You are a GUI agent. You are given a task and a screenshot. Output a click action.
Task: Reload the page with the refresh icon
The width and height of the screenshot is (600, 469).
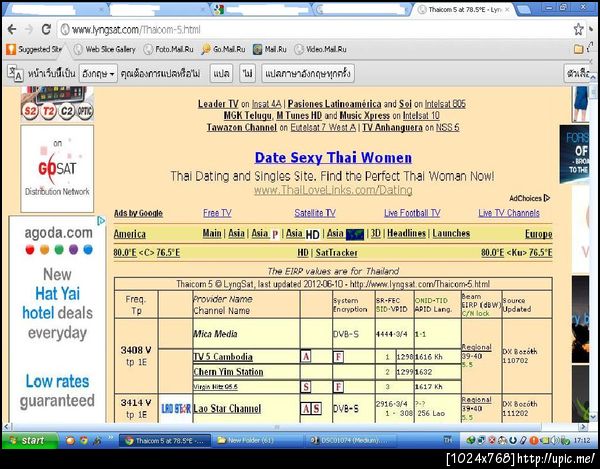tap(46, 29)
